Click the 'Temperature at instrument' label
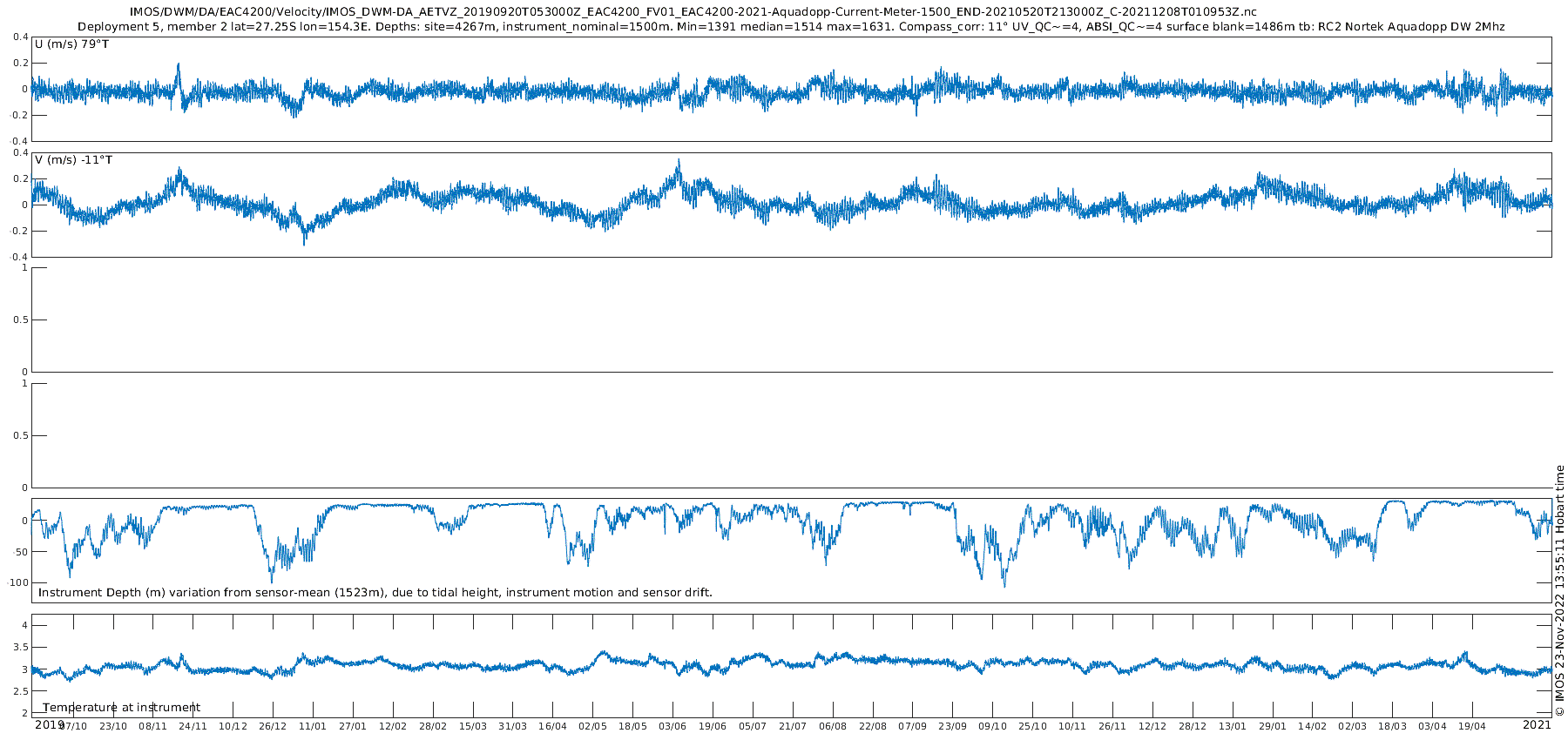The width and height of the screenshot is (1568, 740). tap(122, 708)
